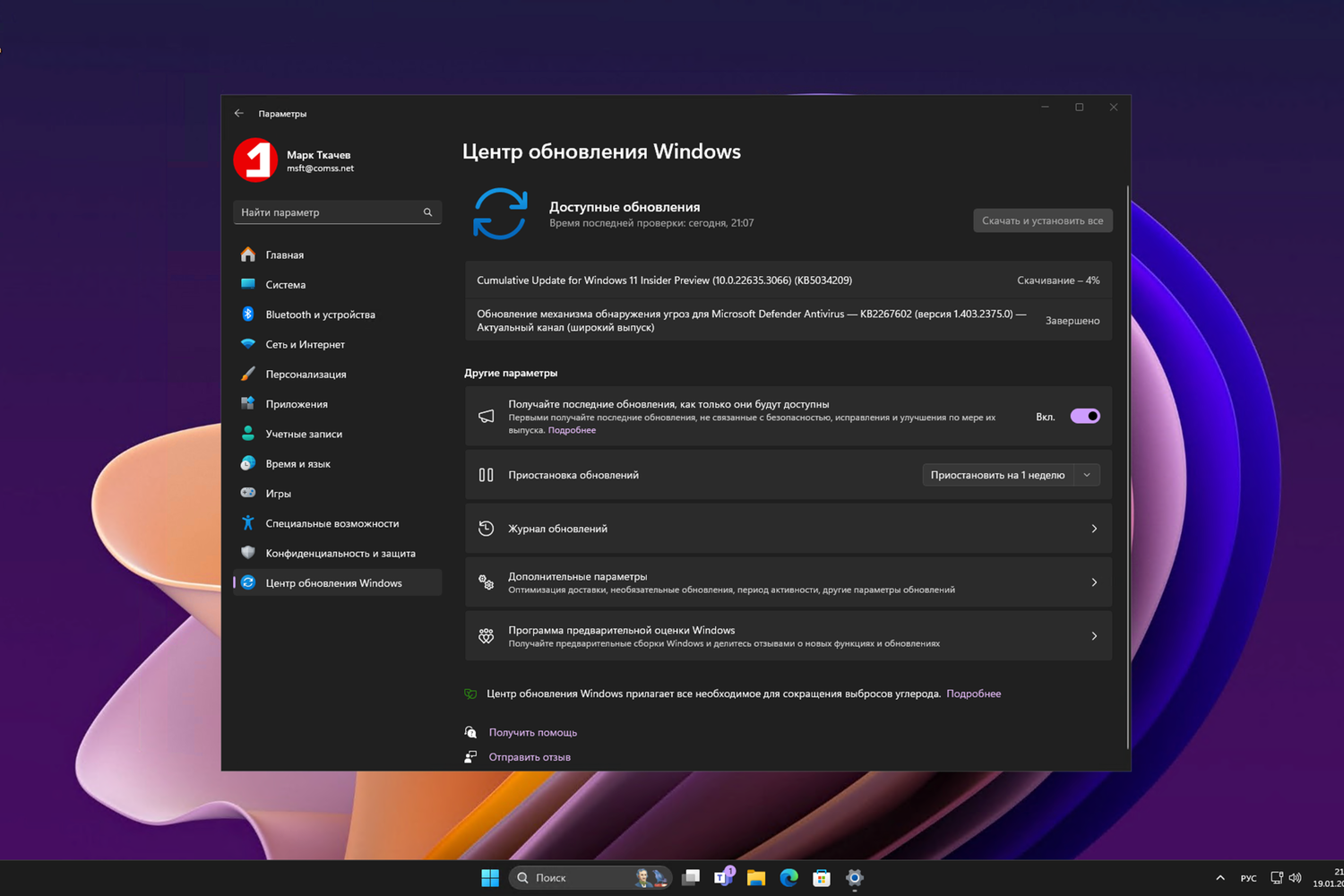This screenshot has height=896, width=1344.
Task: Open Task View from the taskbar
Action: (x=691, y=878)
